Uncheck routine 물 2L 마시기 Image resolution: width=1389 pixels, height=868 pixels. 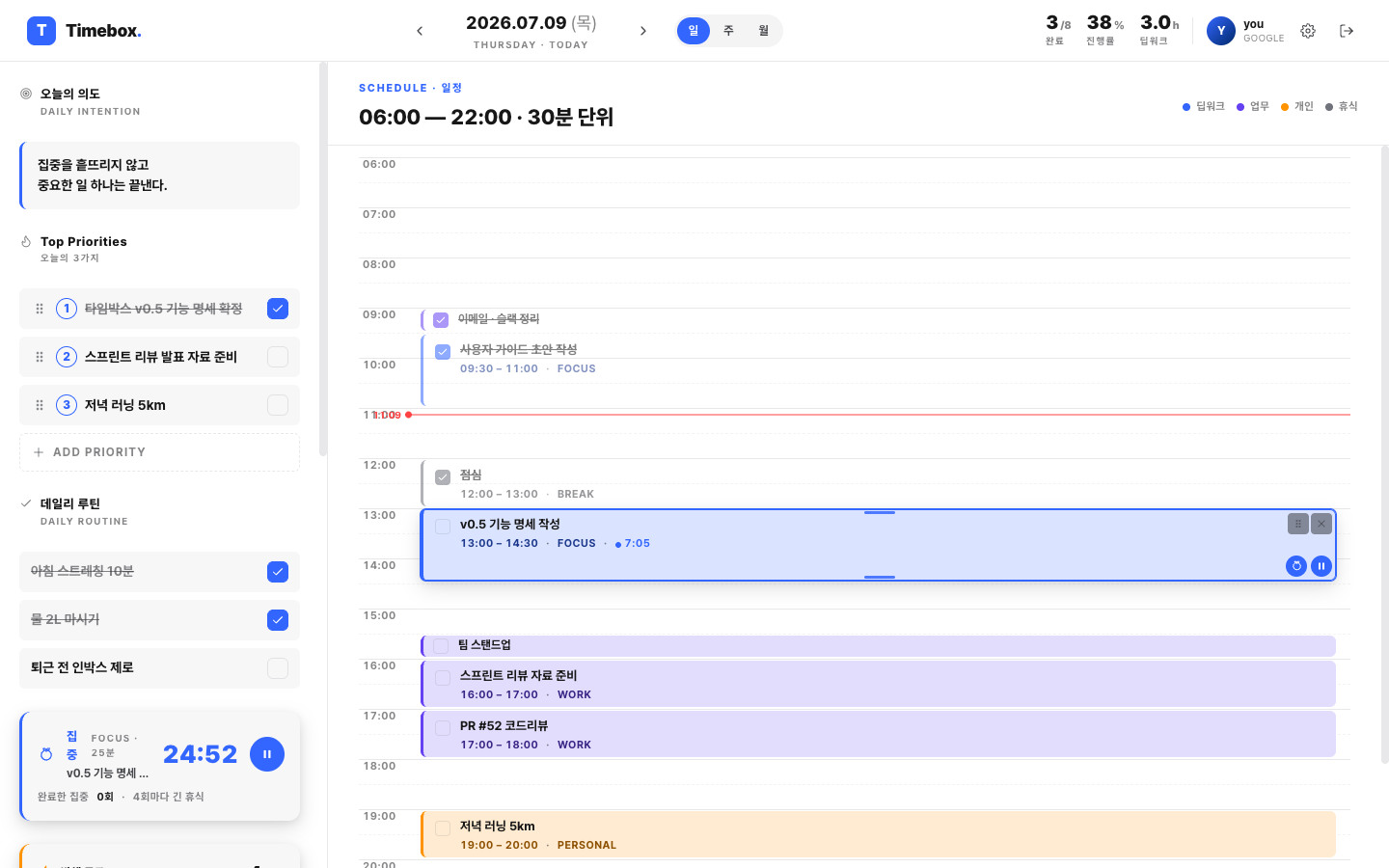pyautogui.click(x=278, y=620)
